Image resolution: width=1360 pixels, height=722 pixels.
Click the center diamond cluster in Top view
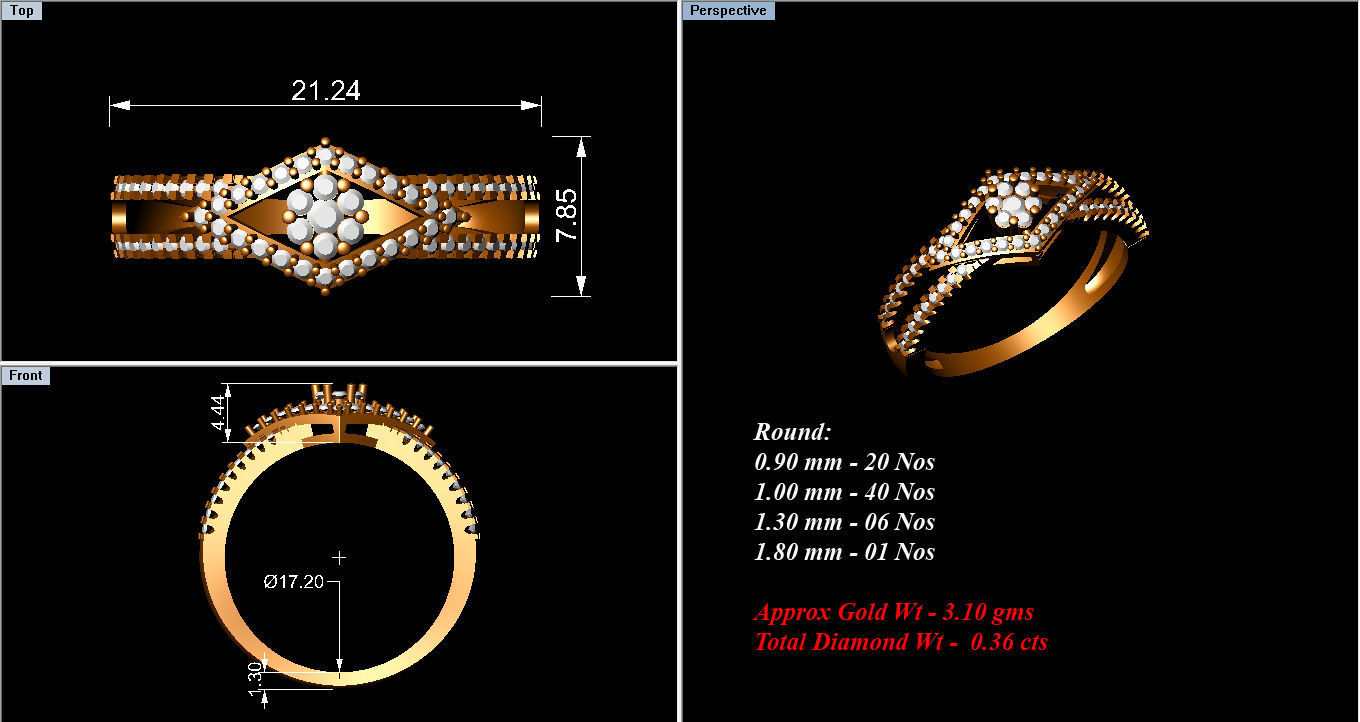click(x=325, y=216)
